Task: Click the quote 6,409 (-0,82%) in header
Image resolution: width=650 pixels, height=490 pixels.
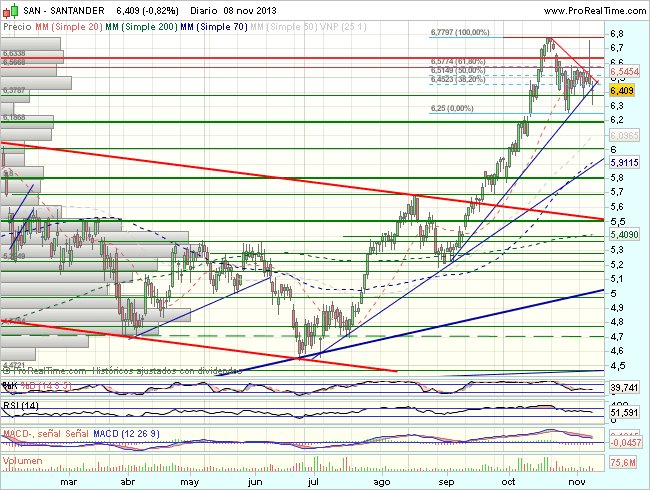Action: tap(147, 10)
